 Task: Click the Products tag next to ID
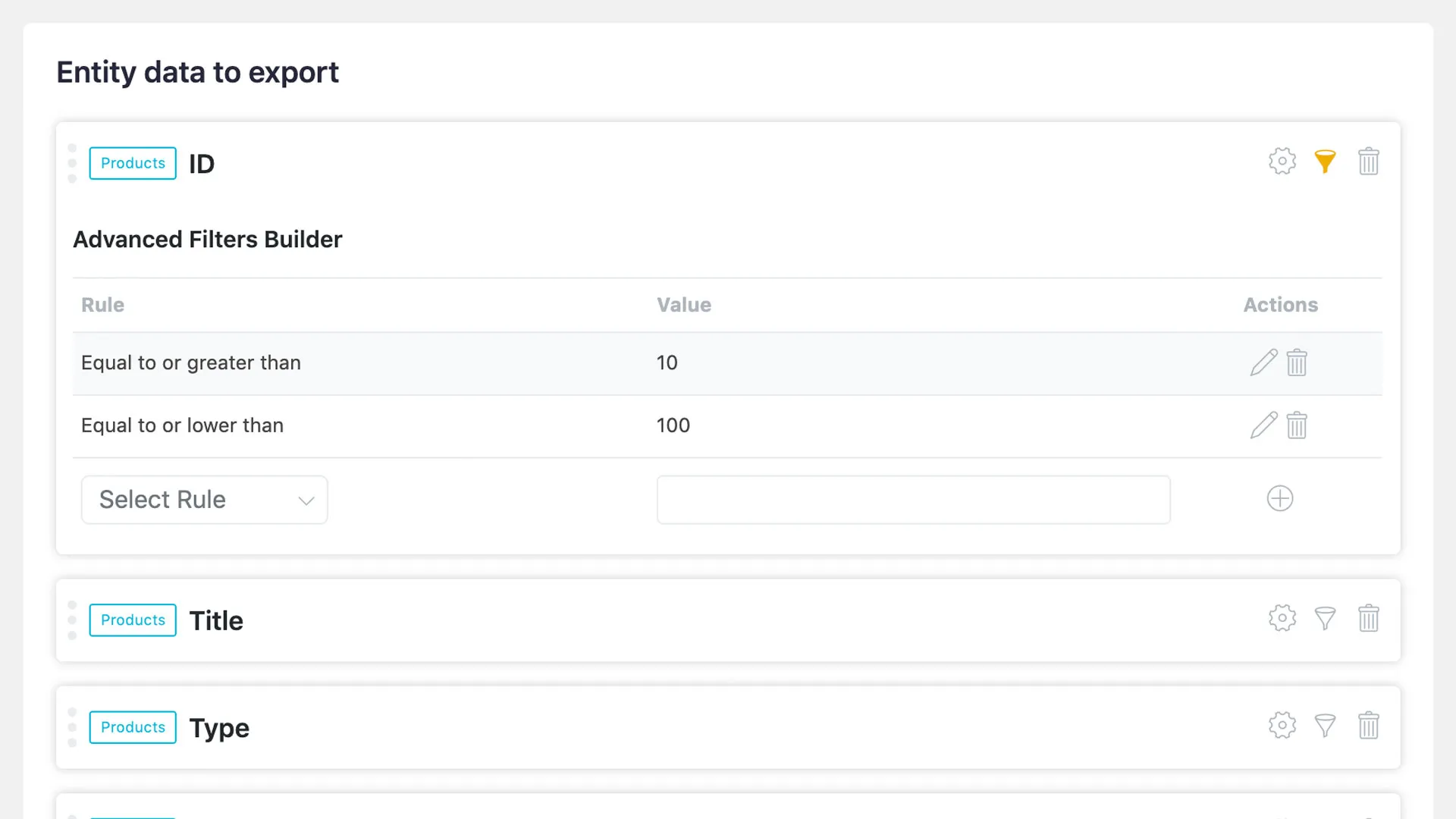132,163
